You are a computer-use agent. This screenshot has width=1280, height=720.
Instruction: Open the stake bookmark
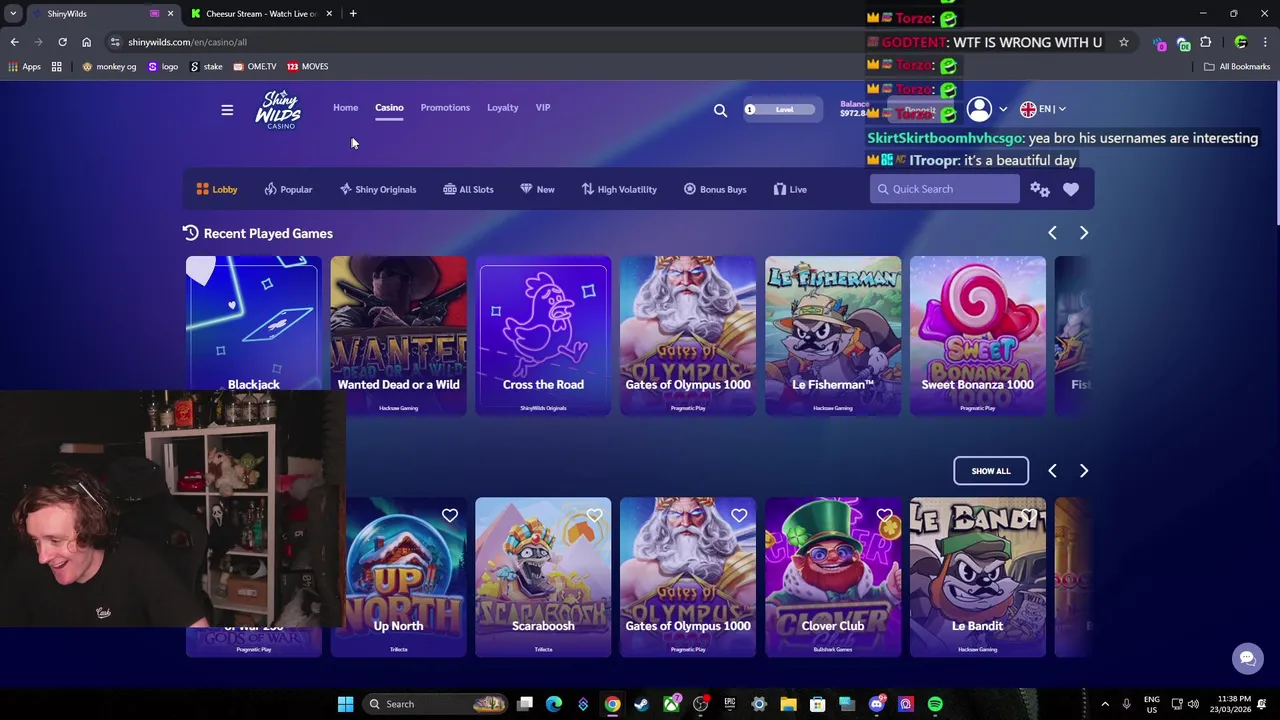pos(206,66)
